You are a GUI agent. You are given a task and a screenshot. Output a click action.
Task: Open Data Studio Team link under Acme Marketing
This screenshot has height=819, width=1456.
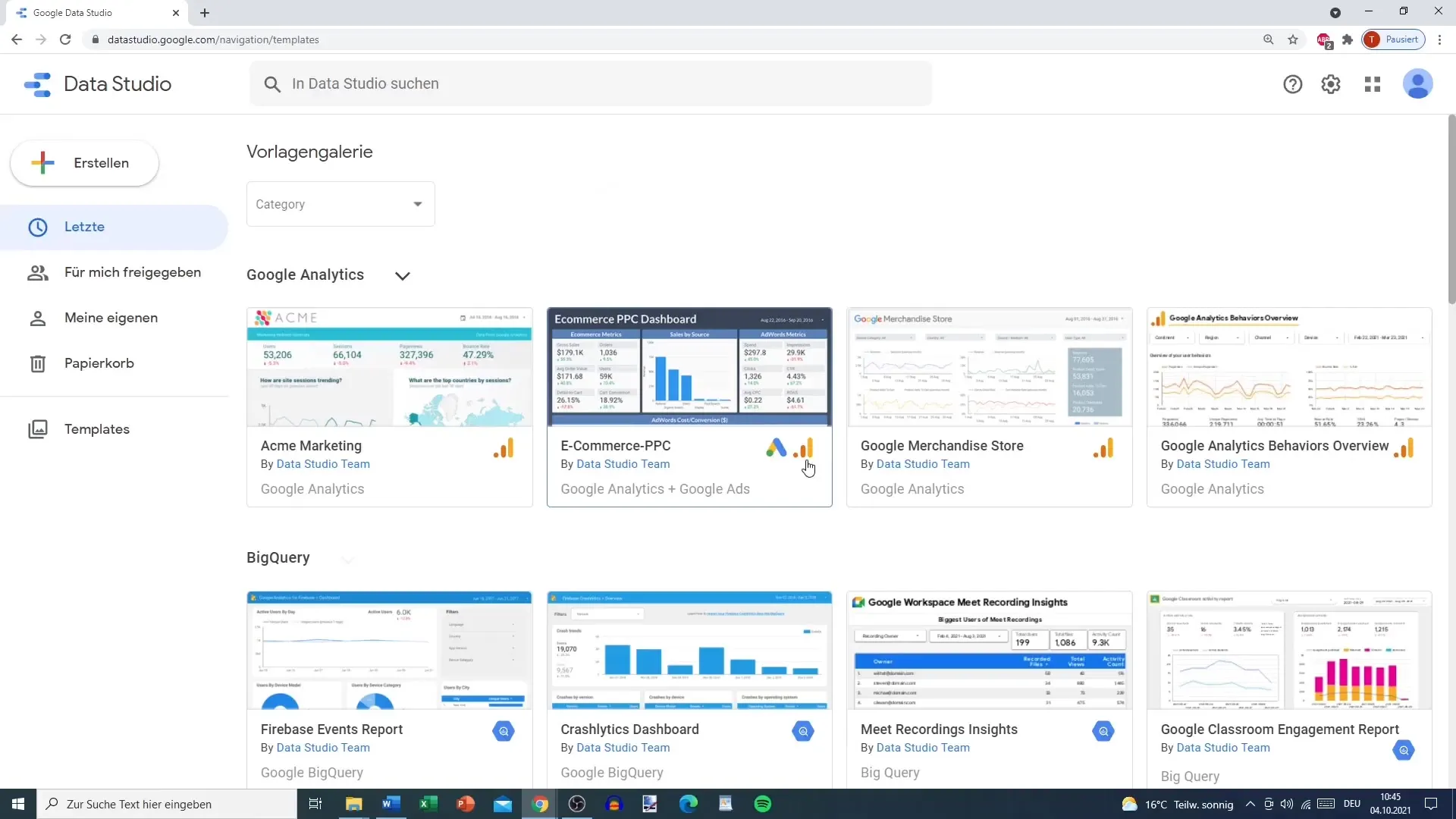323,464
